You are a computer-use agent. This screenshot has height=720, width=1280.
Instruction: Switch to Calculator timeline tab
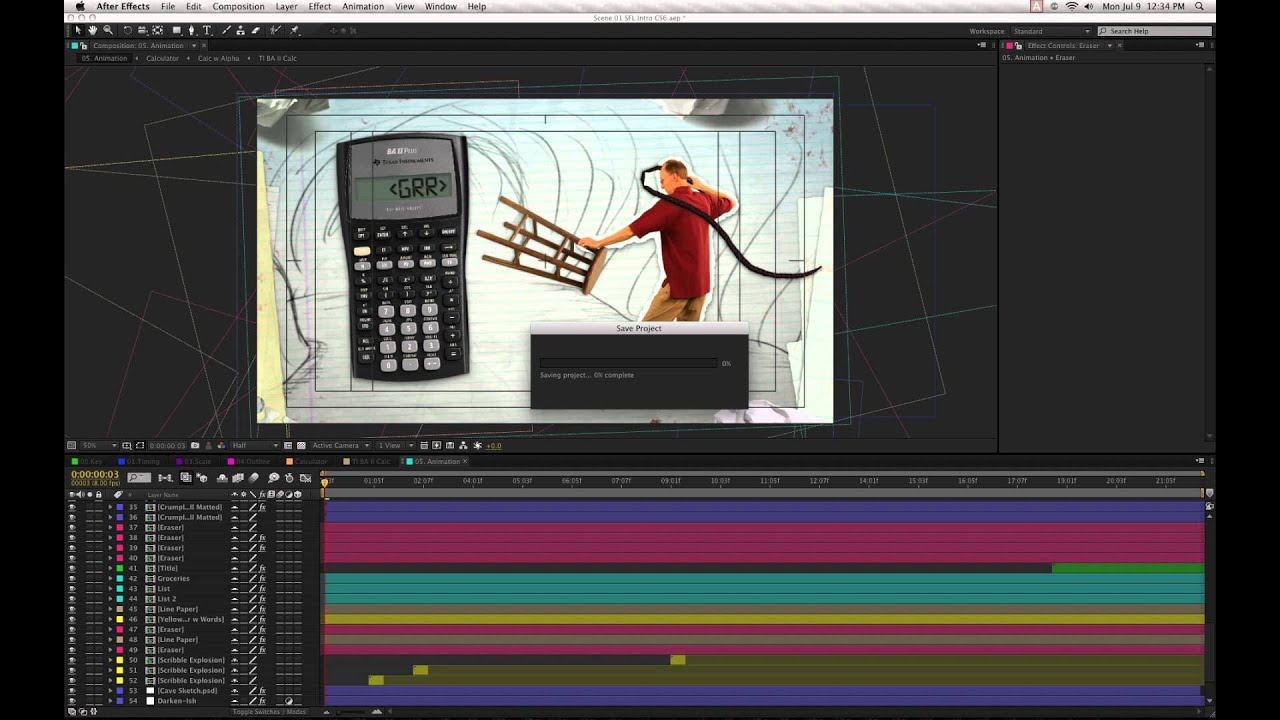310,461
